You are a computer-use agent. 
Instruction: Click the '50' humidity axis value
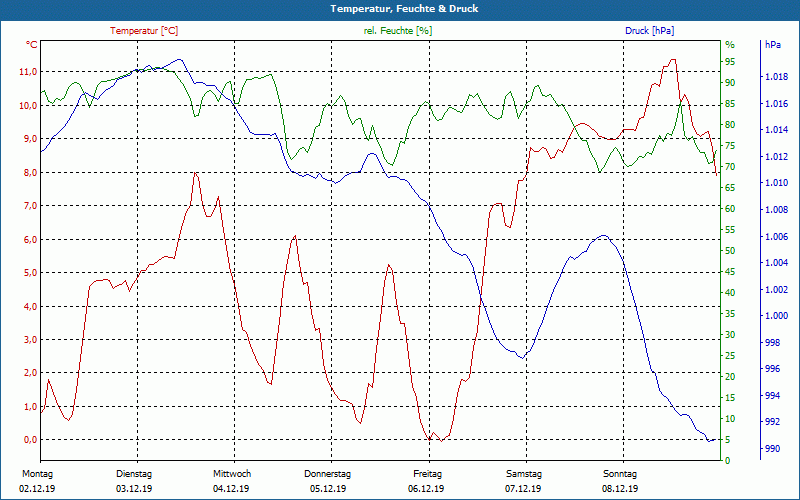pos(730,251)
